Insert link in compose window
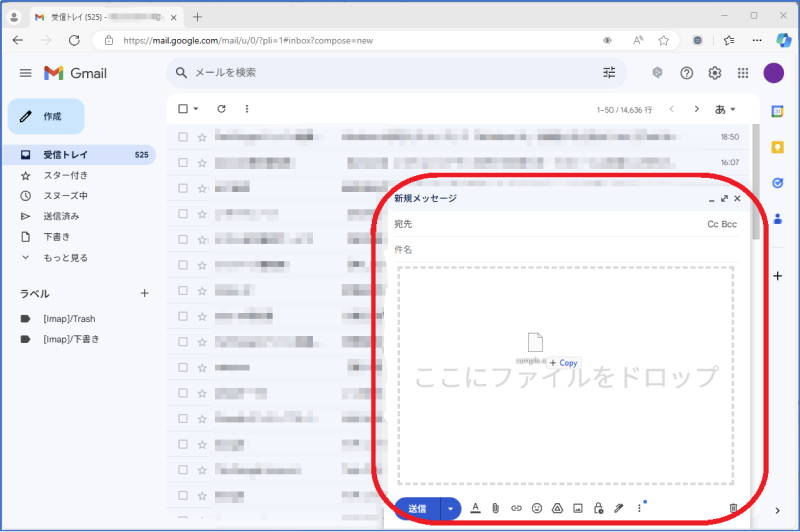Viewport: 800px width, 532px height. (516, 508)
